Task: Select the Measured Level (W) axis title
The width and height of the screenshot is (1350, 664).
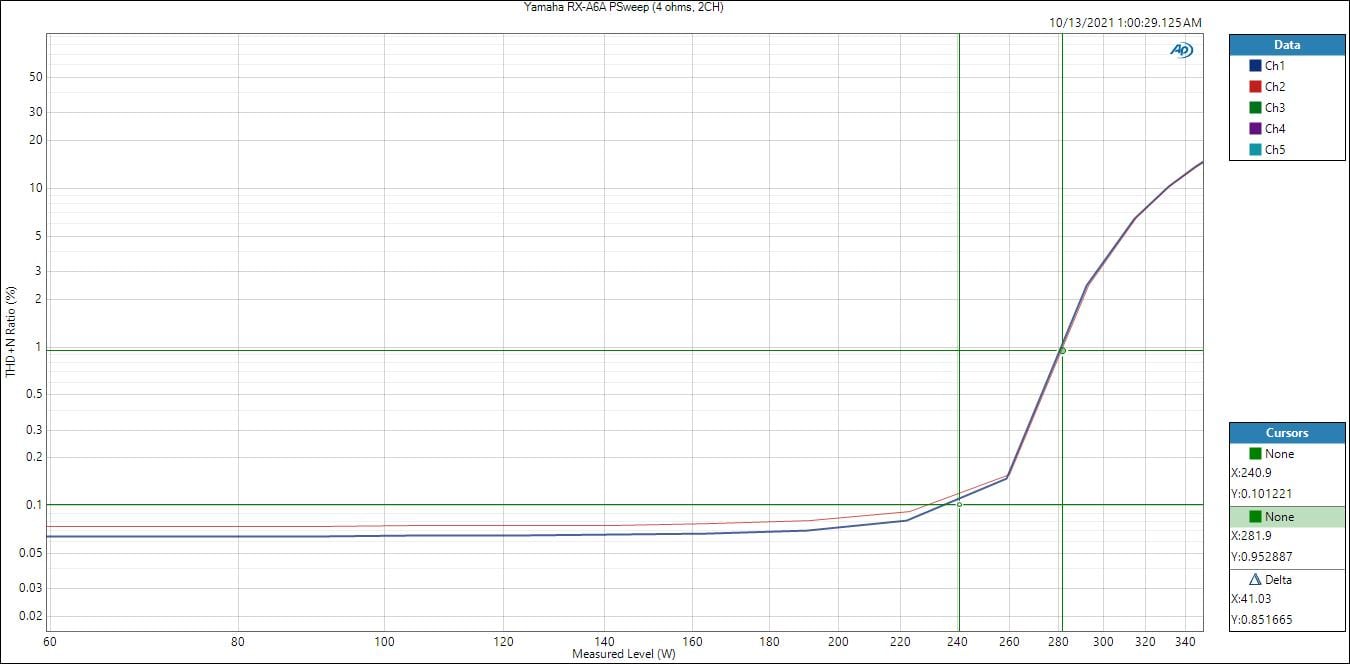Action: click(624, 654)
